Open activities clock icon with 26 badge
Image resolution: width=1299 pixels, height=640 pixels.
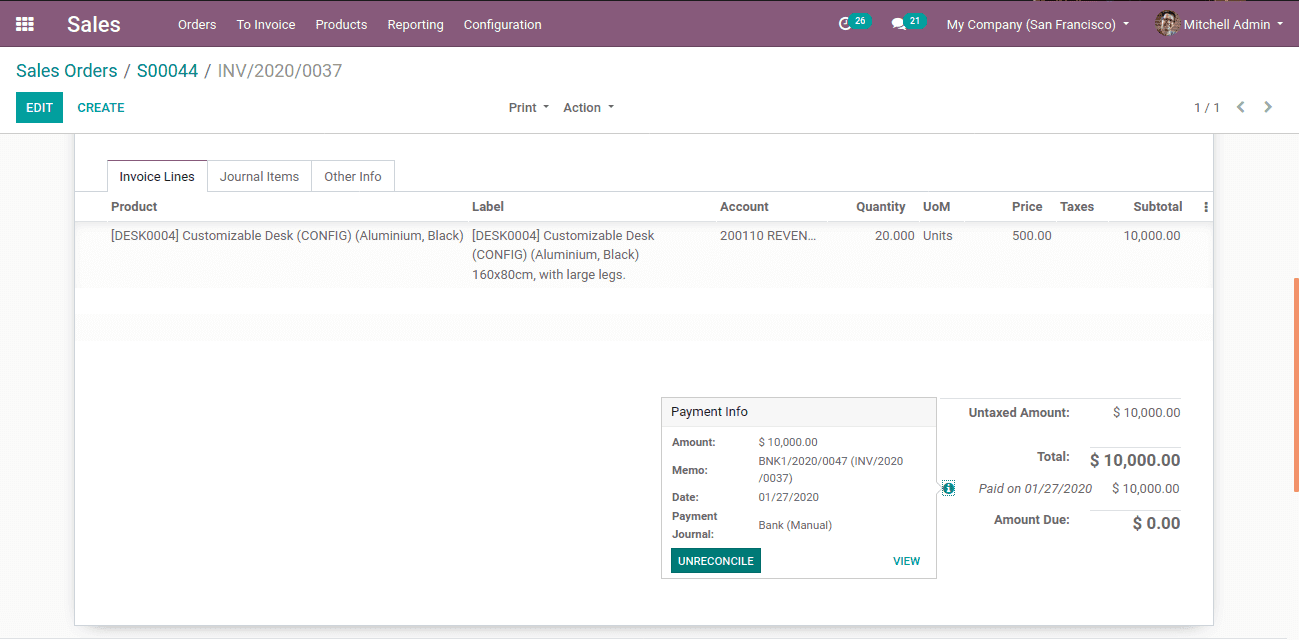853,23
